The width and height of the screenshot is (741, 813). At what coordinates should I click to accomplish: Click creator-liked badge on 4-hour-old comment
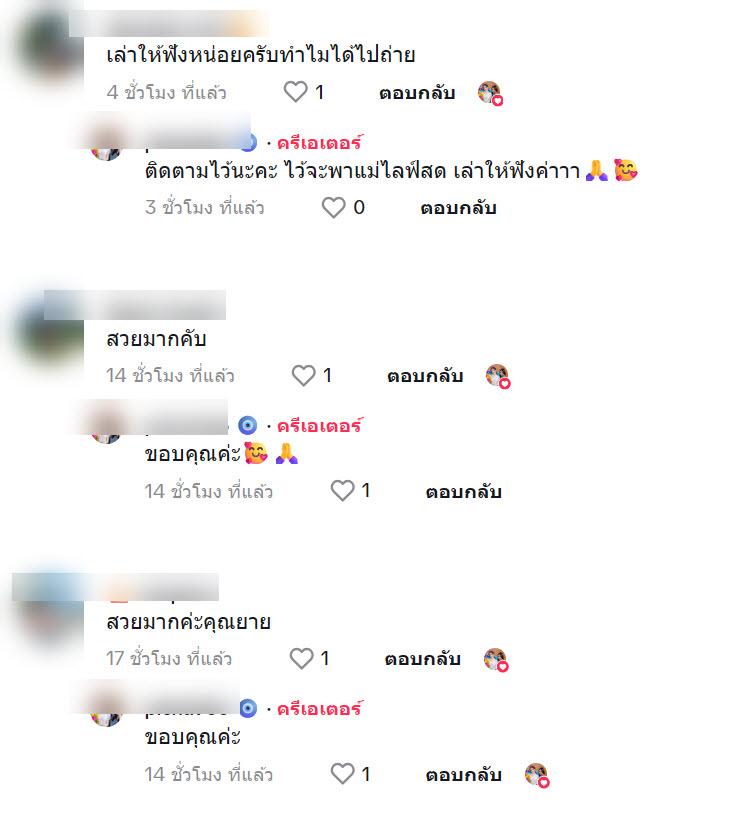(490, 93)
